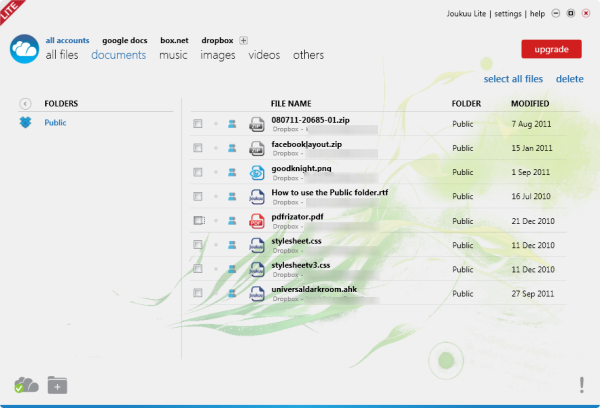Select file name pdfrizator.pdf
The image size is (600, 408).
pyautogui.click(x=297, y=217)
